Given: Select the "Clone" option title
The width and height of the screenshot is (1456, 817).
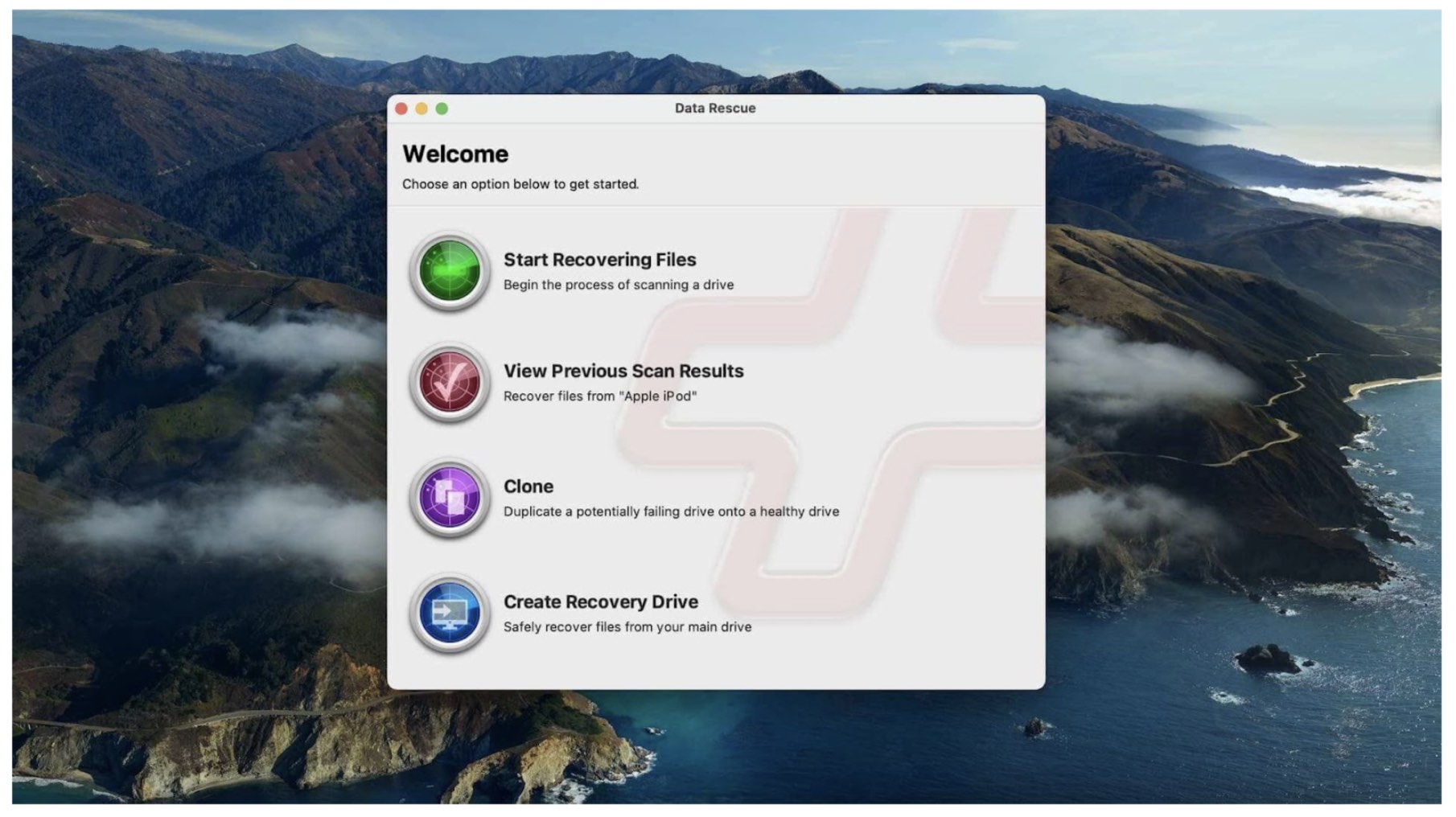Looking at the screenshot, I should [x=529, y=487].
